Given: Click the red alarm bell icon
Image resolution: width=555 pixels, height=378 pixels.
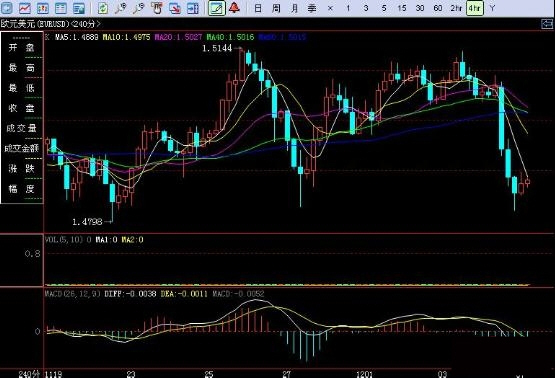Looking at the screenshot, I should pos(234,7).
